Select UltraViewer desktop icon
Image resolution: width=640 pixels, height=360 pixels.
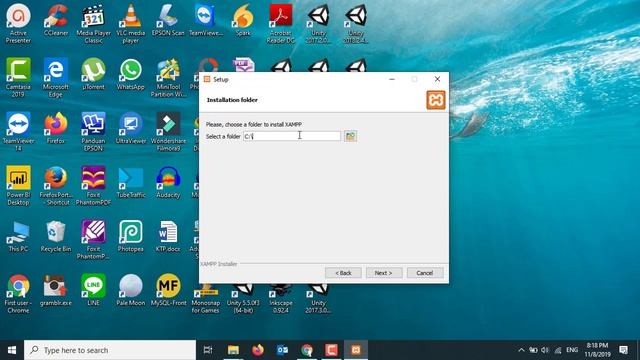[x=131, y=128]
